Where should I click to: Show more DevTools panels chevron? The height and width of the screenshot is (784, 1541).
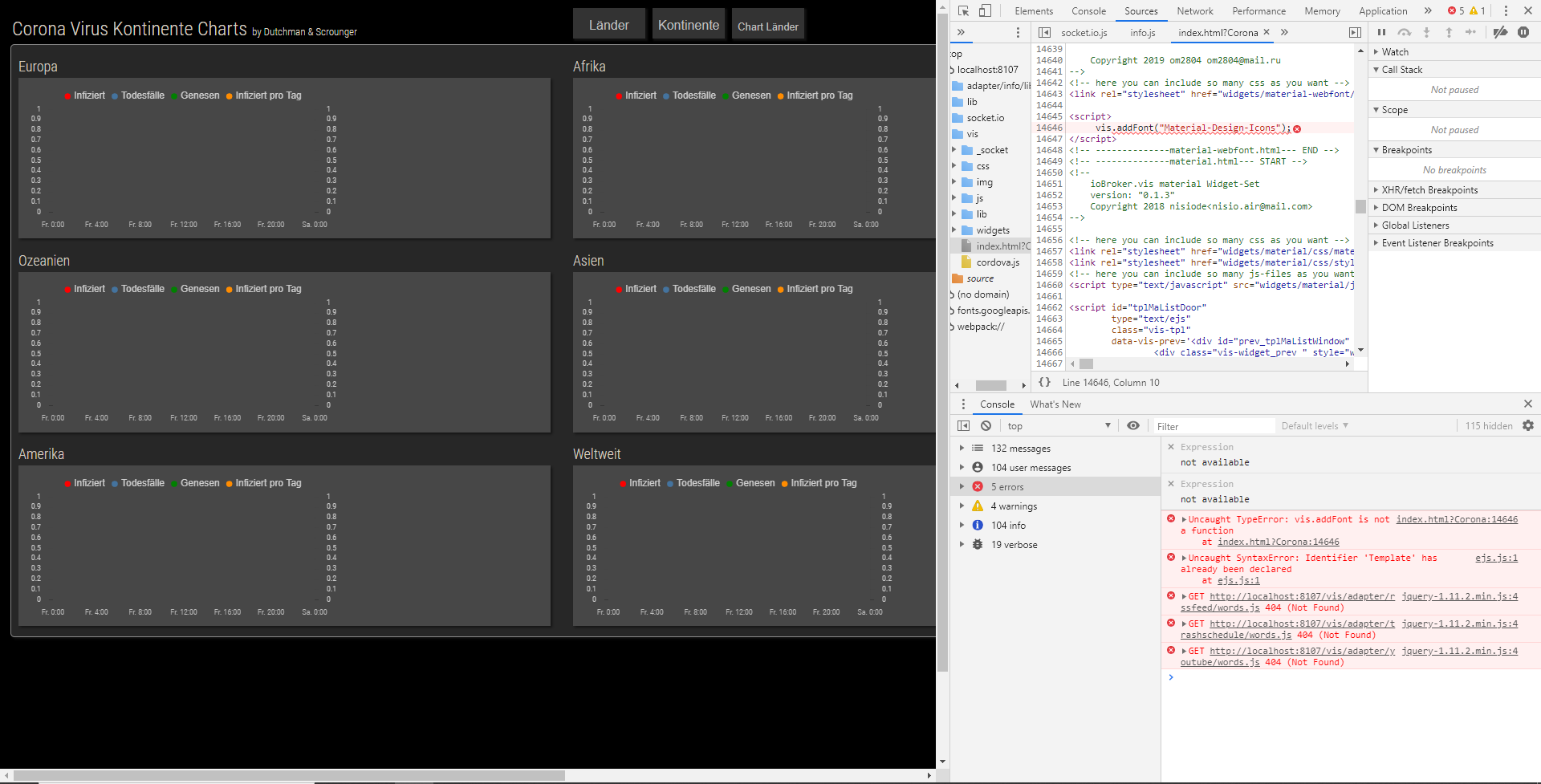click(1428, 10)
